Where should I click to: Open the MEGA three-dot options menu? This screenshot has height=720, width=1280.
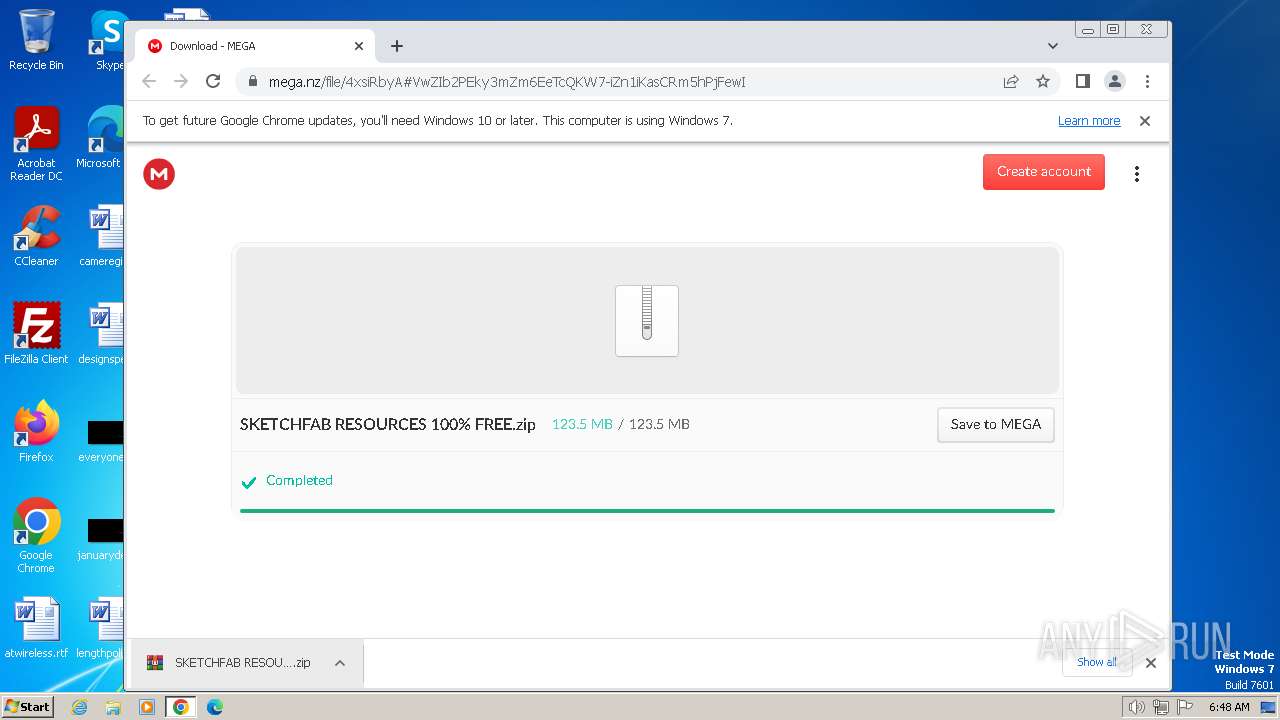coord(1136,174)
